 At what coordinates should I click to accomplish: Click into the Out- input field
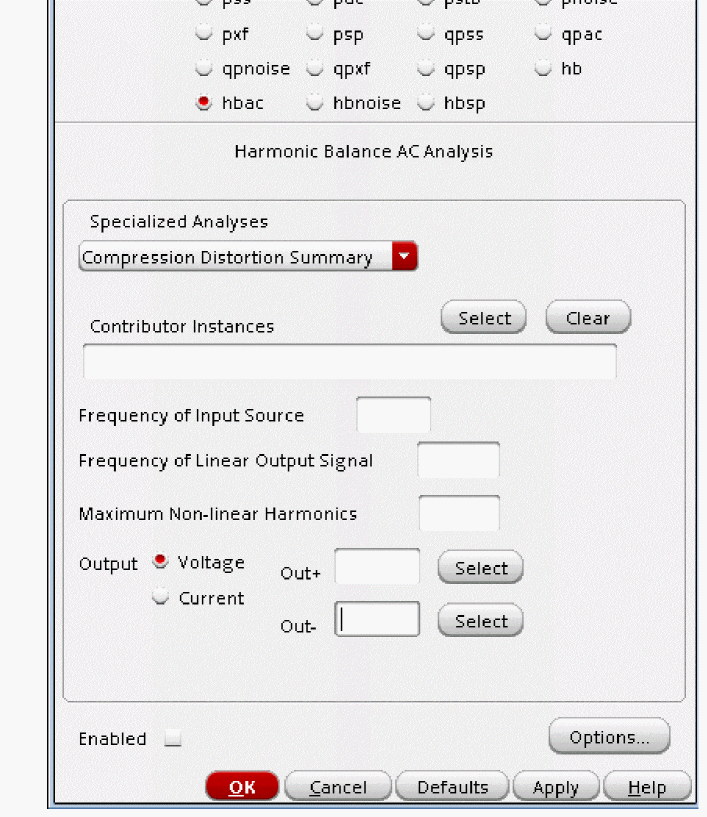[x=377, y=619]
